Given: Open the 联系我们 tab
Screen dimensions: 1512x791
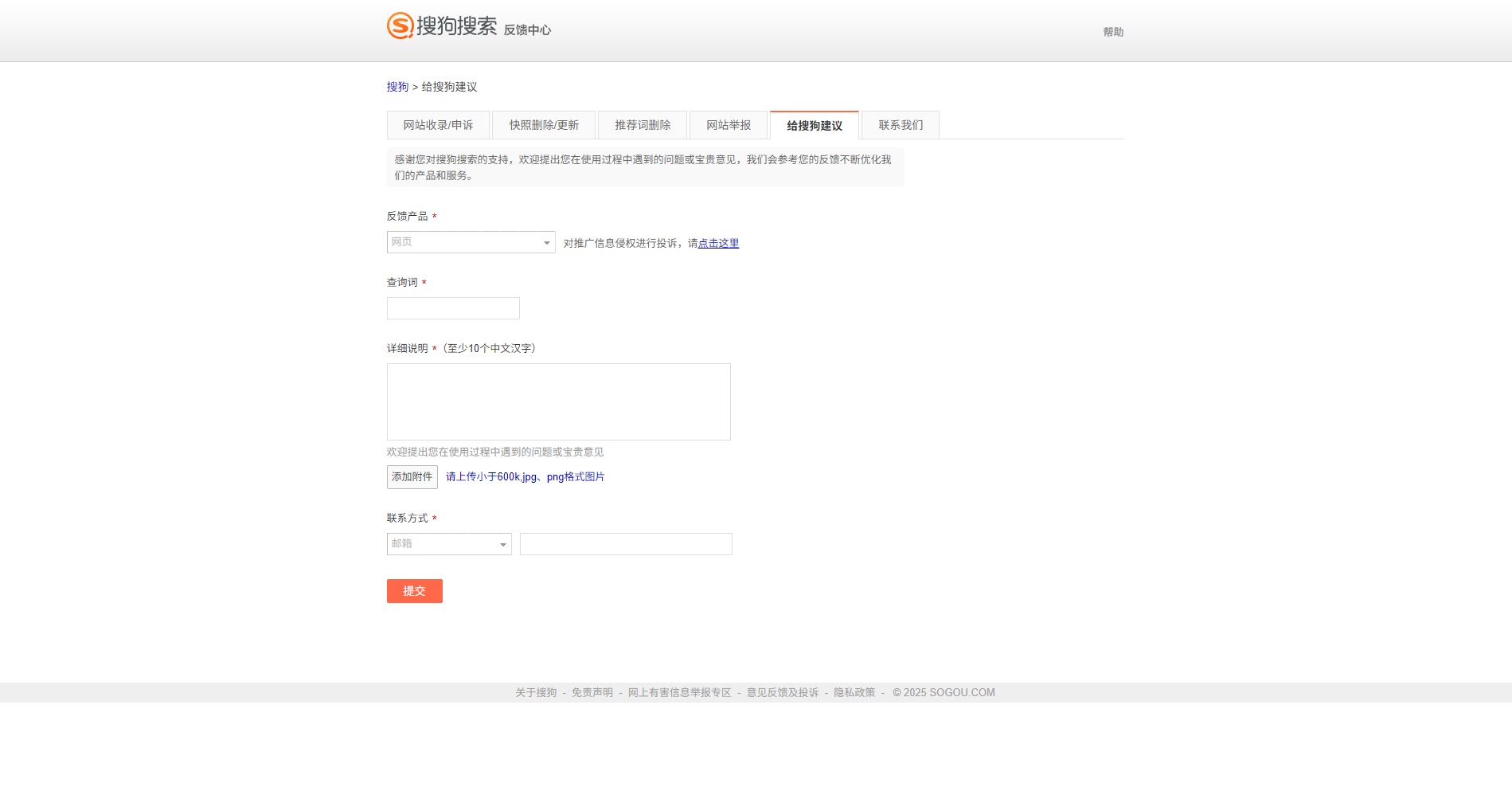Looking at the screenshot, I should [x=900, y=125].
